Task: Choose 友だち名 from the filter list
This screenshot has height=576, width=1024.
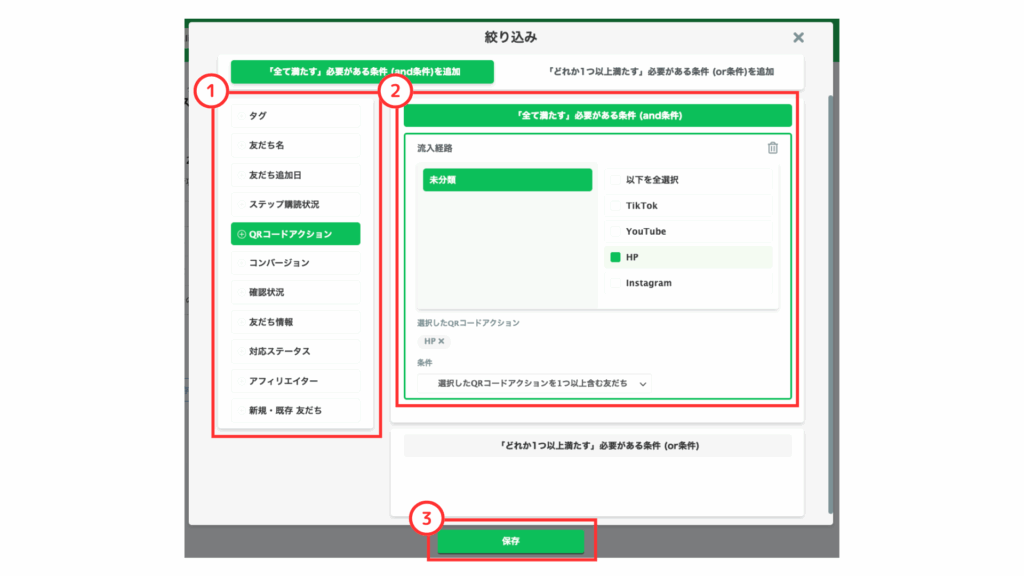Action: 295,145
